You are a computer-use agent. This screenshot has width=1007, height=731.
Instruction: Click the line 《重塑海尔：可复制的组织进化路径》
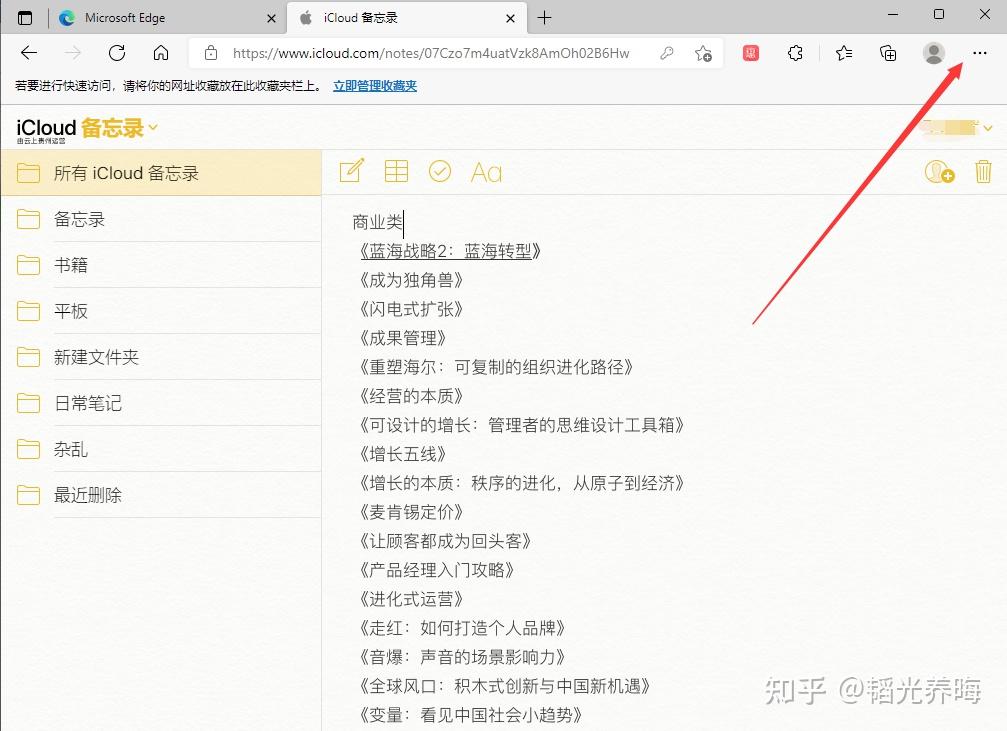tap(496, 367)
